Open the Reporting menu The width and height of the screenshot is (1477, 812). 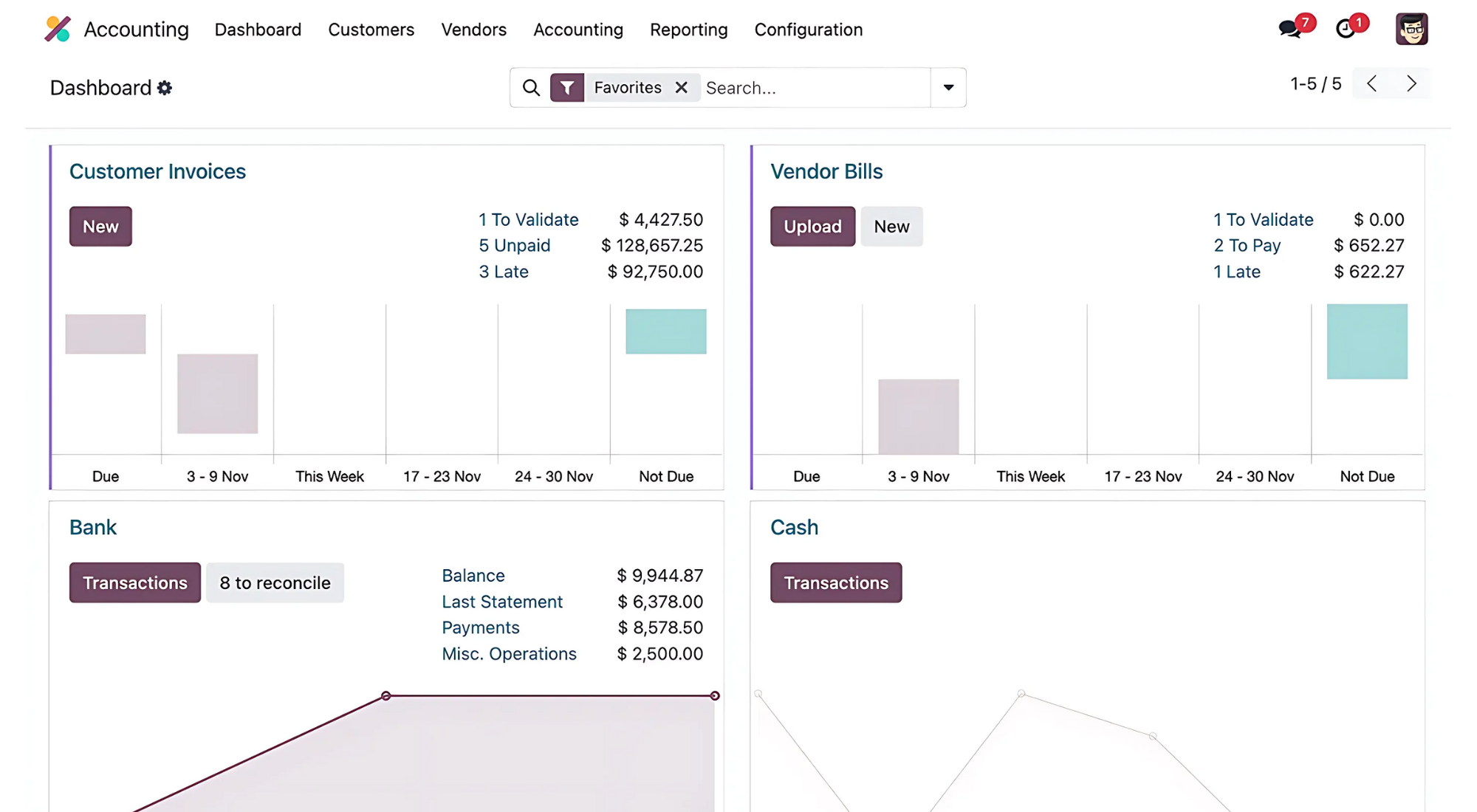[688, 30]
